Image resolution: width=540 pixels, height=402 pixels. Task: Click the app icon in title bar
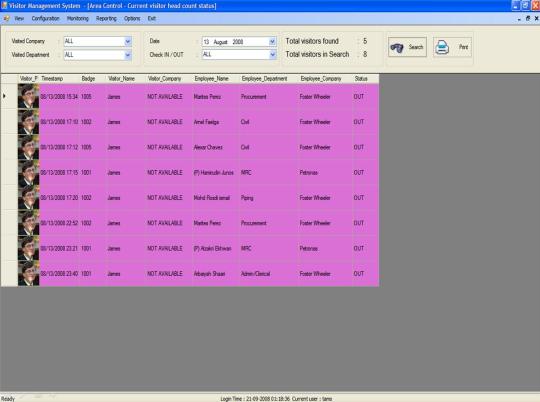point(4,6)
